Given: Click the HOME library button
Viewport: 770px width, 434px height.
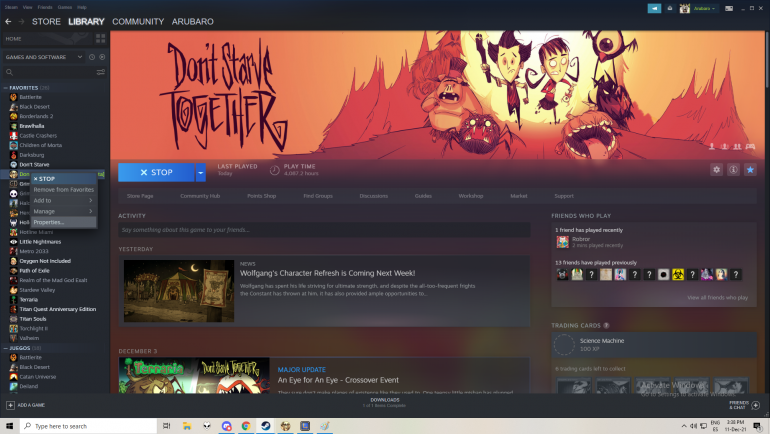Looking at the screenshot, I should [x=47, y=38].
